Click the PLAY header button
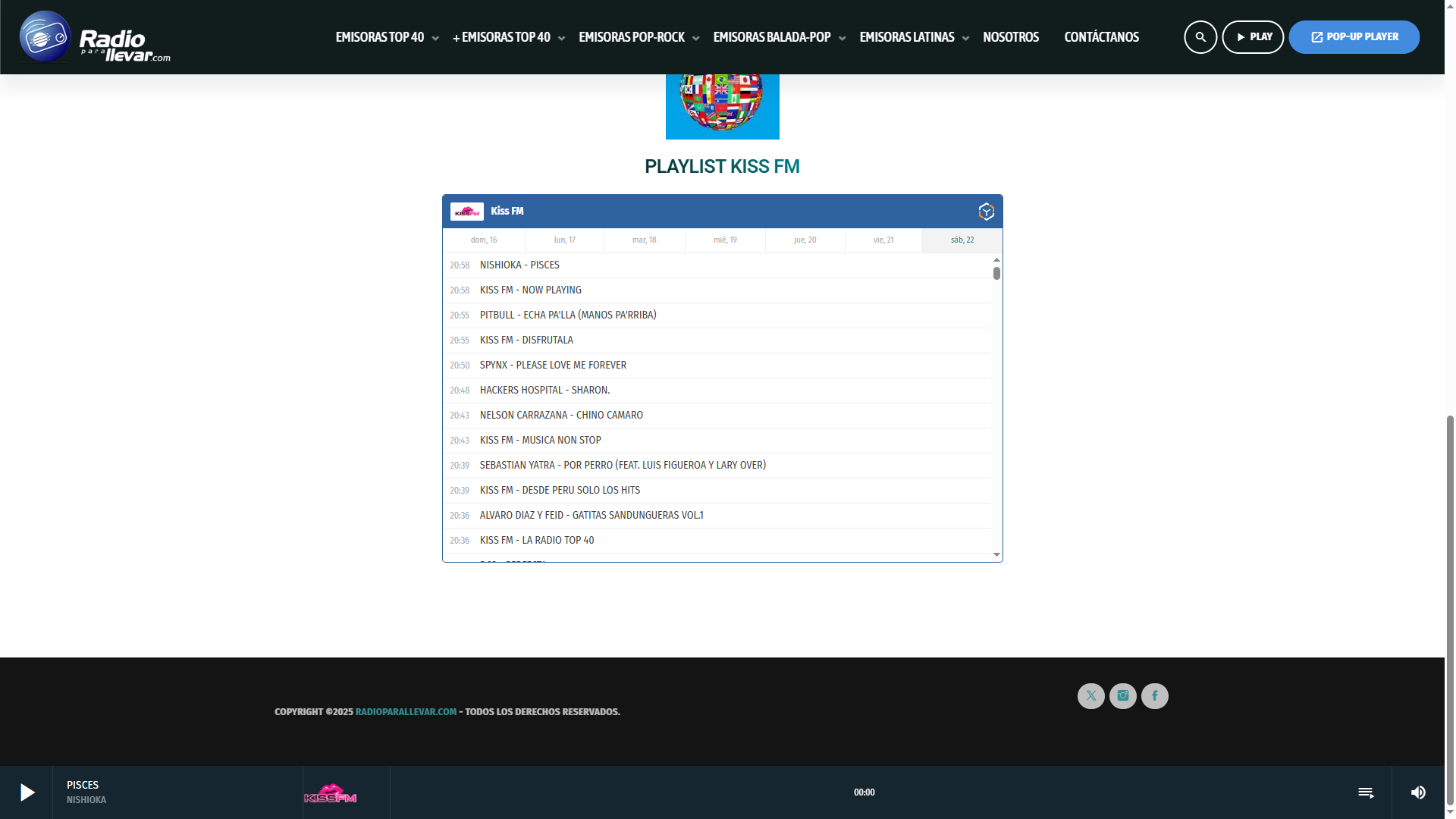This screenshot has width=1456, height=819. [1253, 37]
